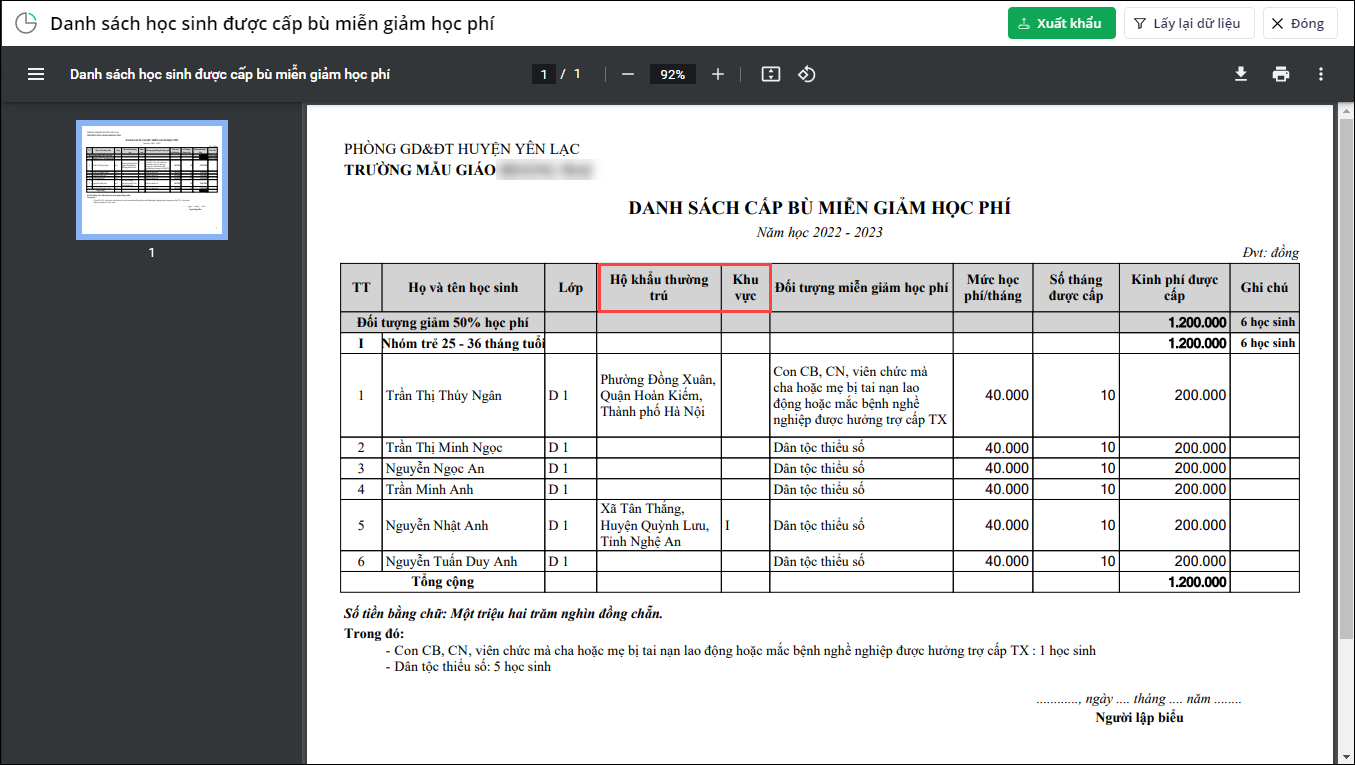Download the PDF document
Image resolution: width=1355 pixels, height=765 pixels.
click(1241, 74)
